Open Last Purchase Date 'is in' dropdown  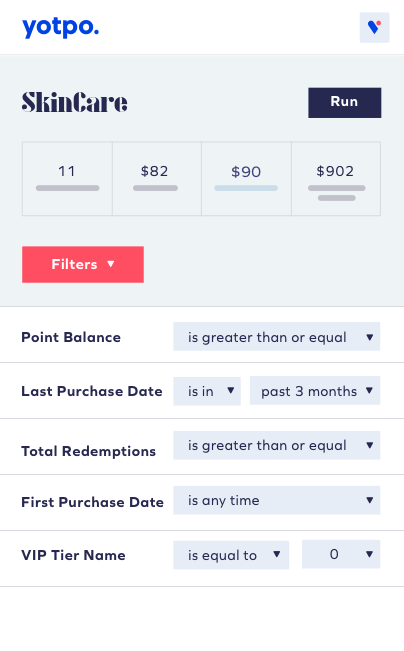pos(207,391)
